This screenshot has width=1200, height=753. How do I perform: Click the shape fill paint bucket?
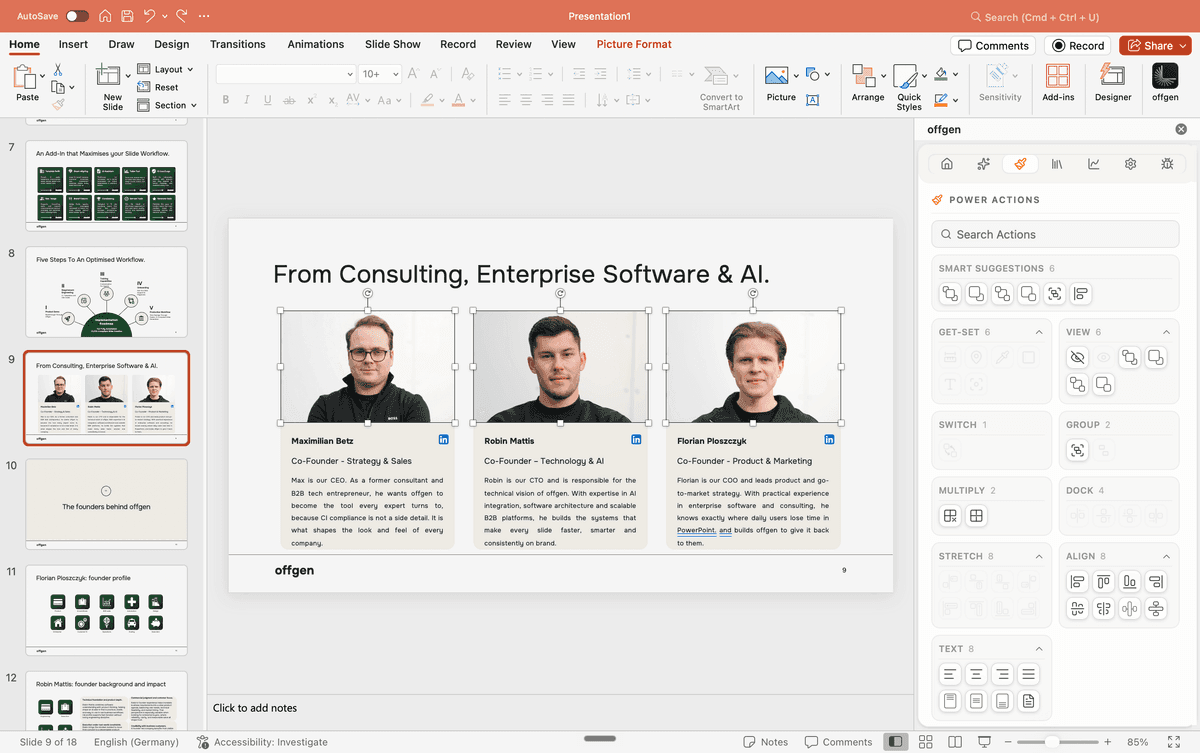(x=941, y=74)
